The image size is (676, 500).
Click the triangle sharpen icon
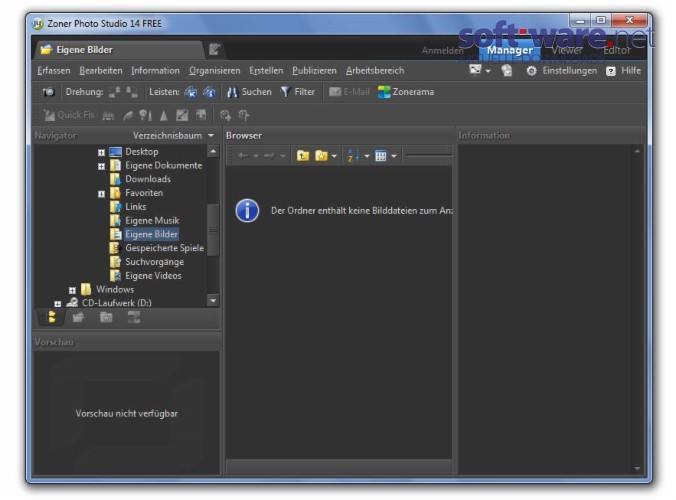pyautogui.click(x=164, y=116)
